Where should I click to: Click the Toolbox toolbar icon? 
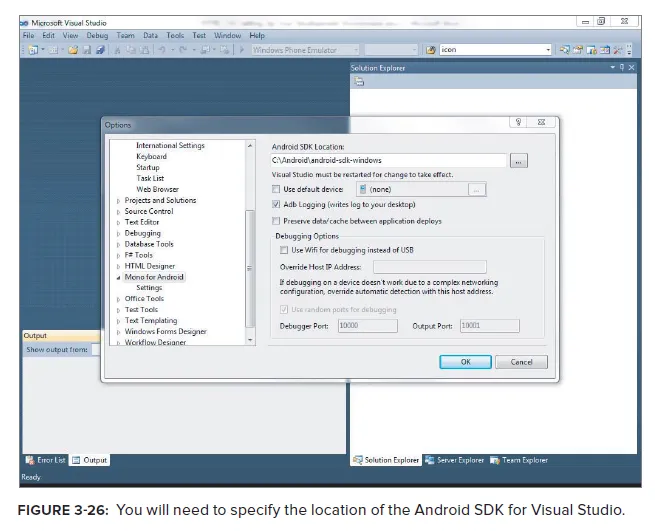click(604, 50)
